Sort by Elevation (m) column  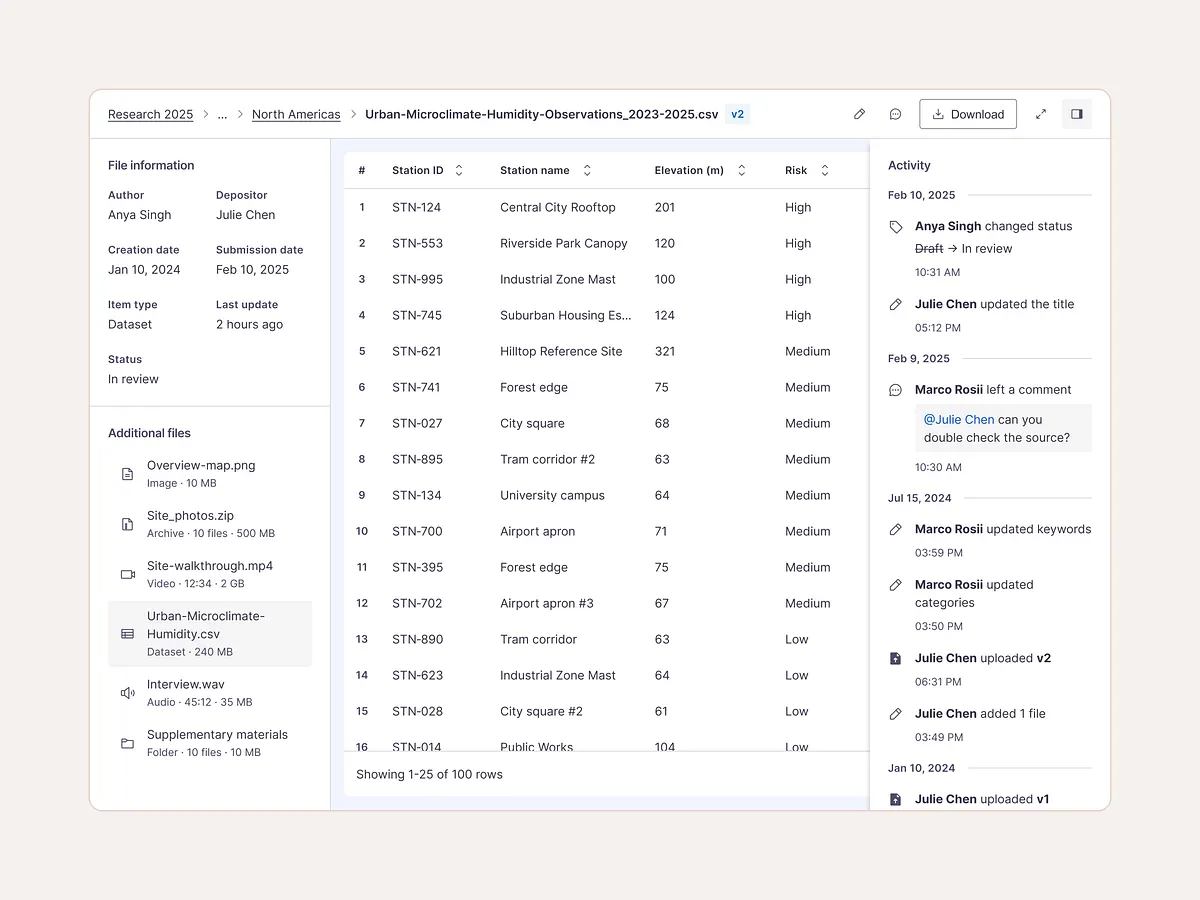tap(741, 171)
